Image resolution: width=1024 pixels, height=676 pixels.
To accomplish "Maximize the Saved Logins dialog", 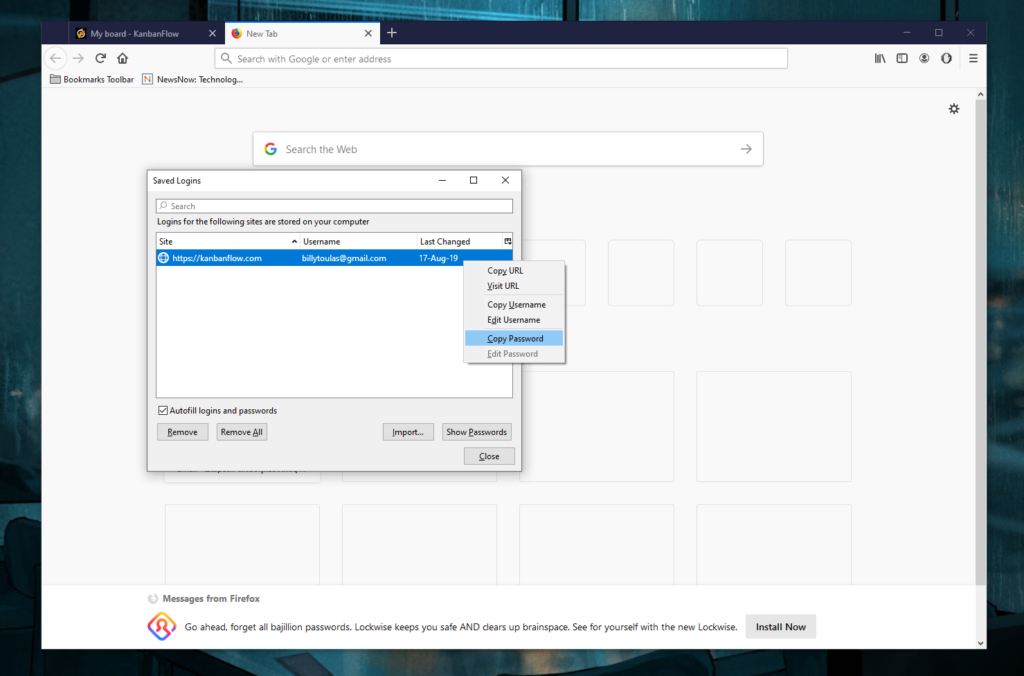I will tap(473, 180).
